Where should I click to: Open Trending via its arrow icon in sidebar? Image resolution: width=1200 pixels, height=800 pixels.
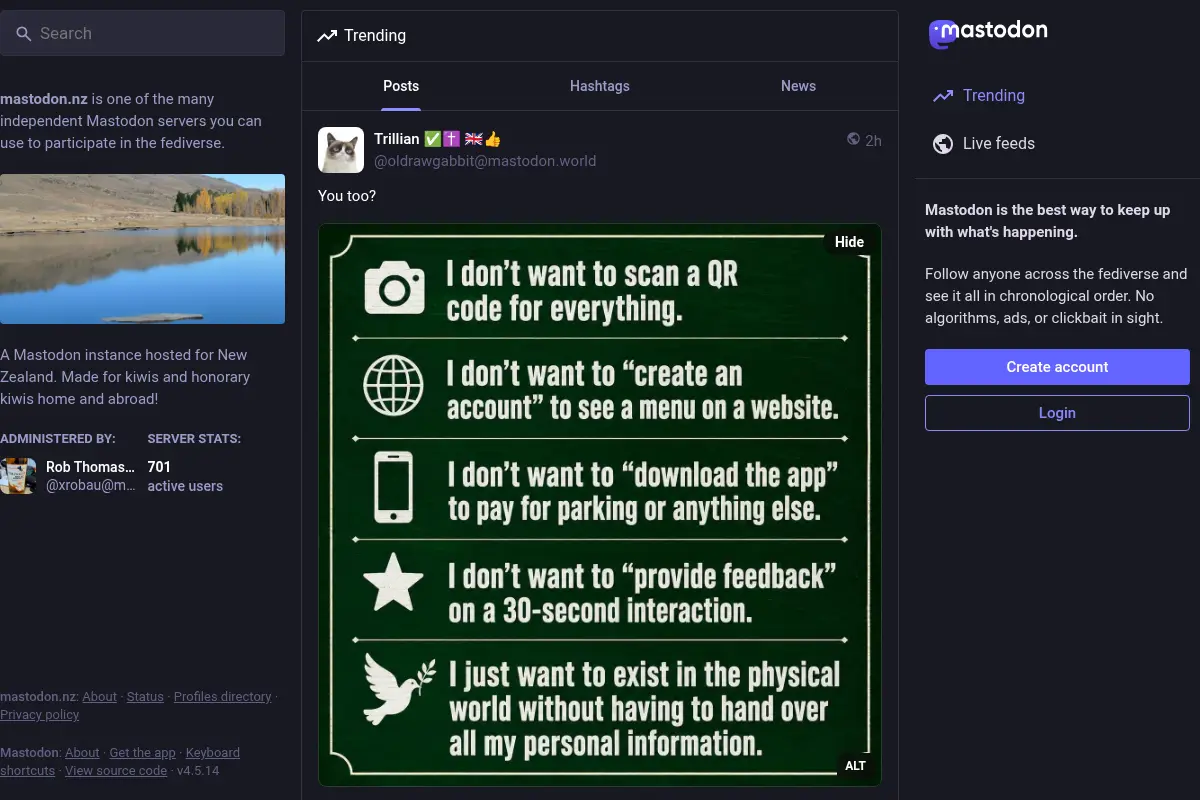(943, 96)
